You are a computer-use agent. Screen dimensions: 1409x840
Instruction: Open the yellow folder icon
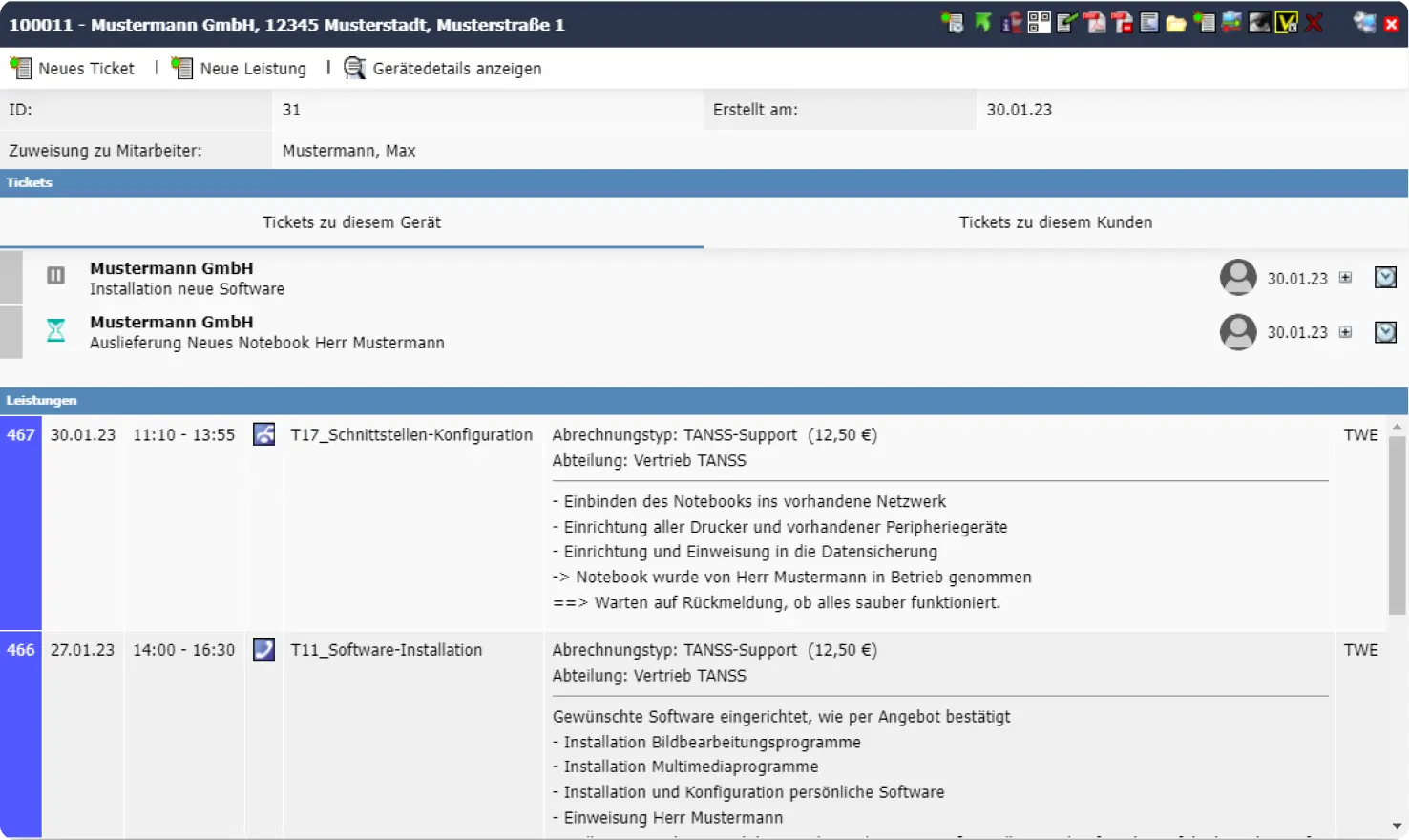(1176, 23)
